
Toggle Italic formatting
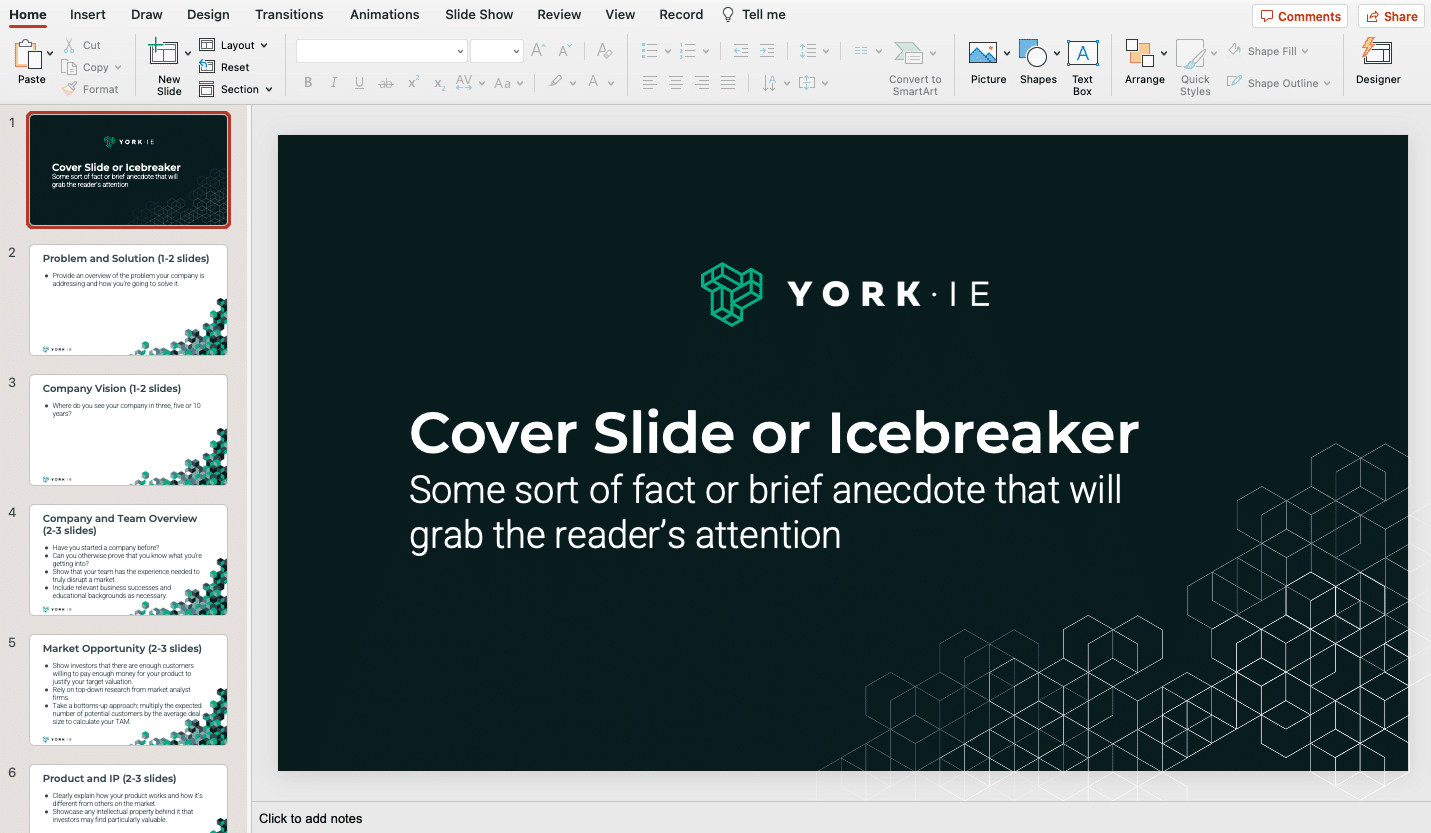334,83
